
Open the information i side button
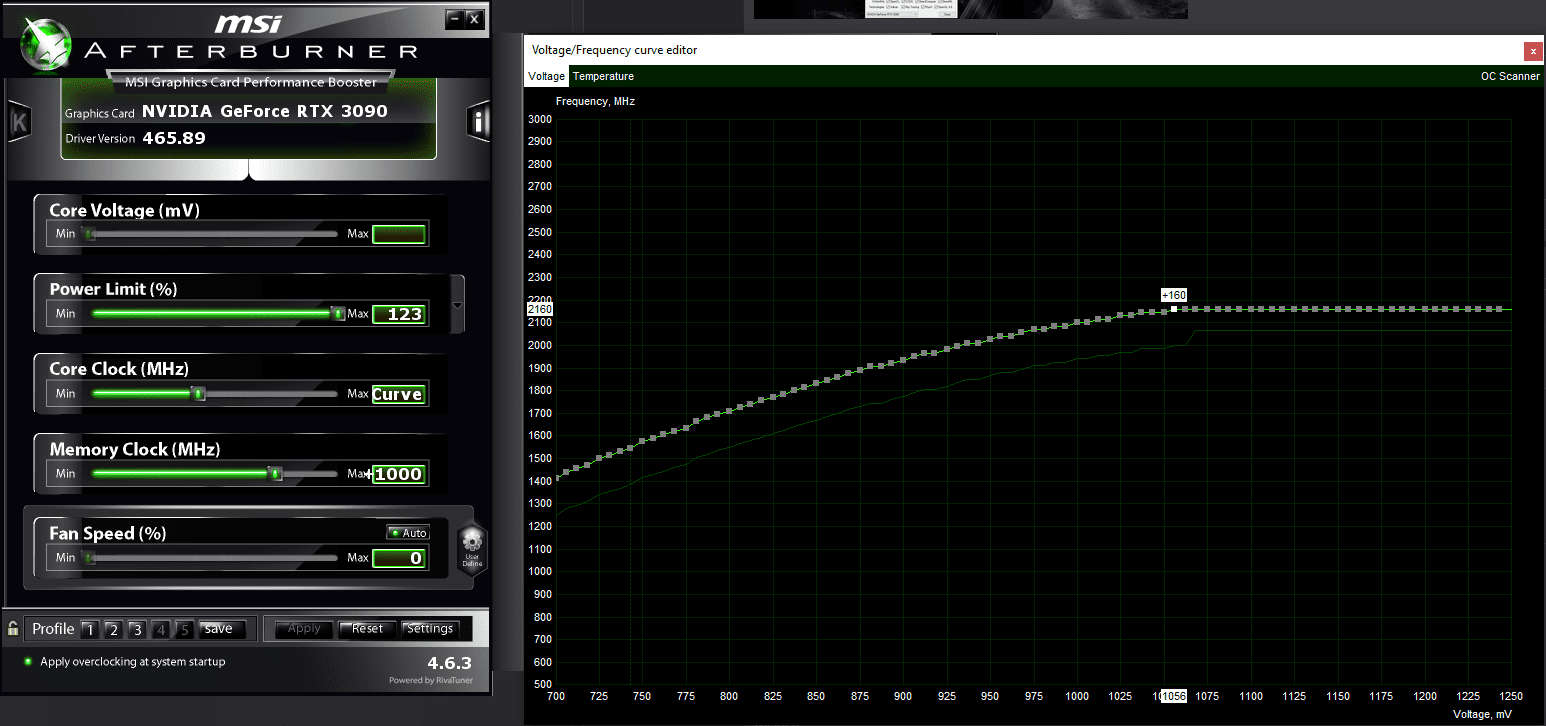coord(479,122)
